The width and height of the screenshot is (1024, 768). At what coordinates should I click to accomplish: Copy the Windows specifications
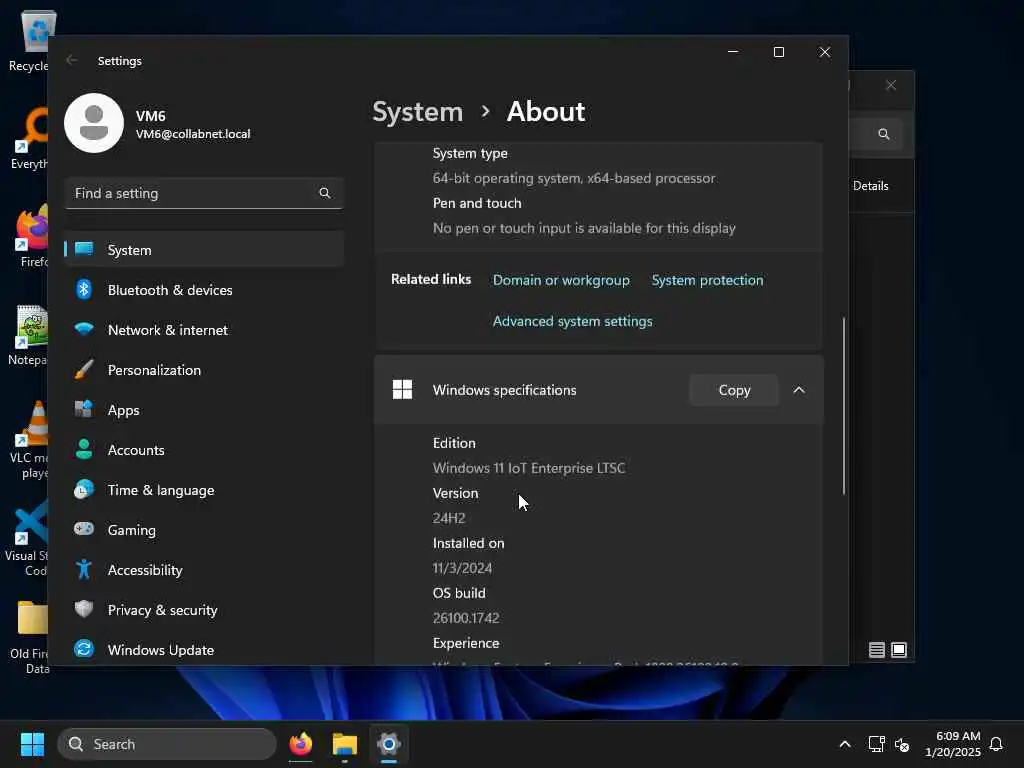pyautogui.click(x=734, y=390)
